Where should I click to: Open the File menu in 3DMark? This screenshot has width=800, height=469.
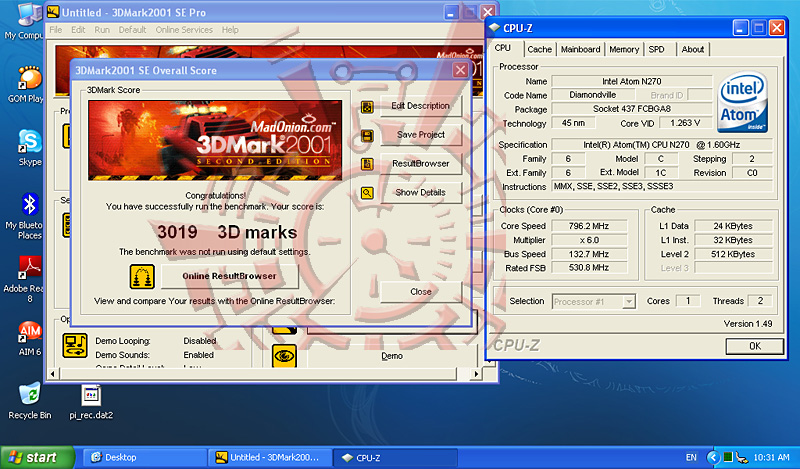click(56, 30)
